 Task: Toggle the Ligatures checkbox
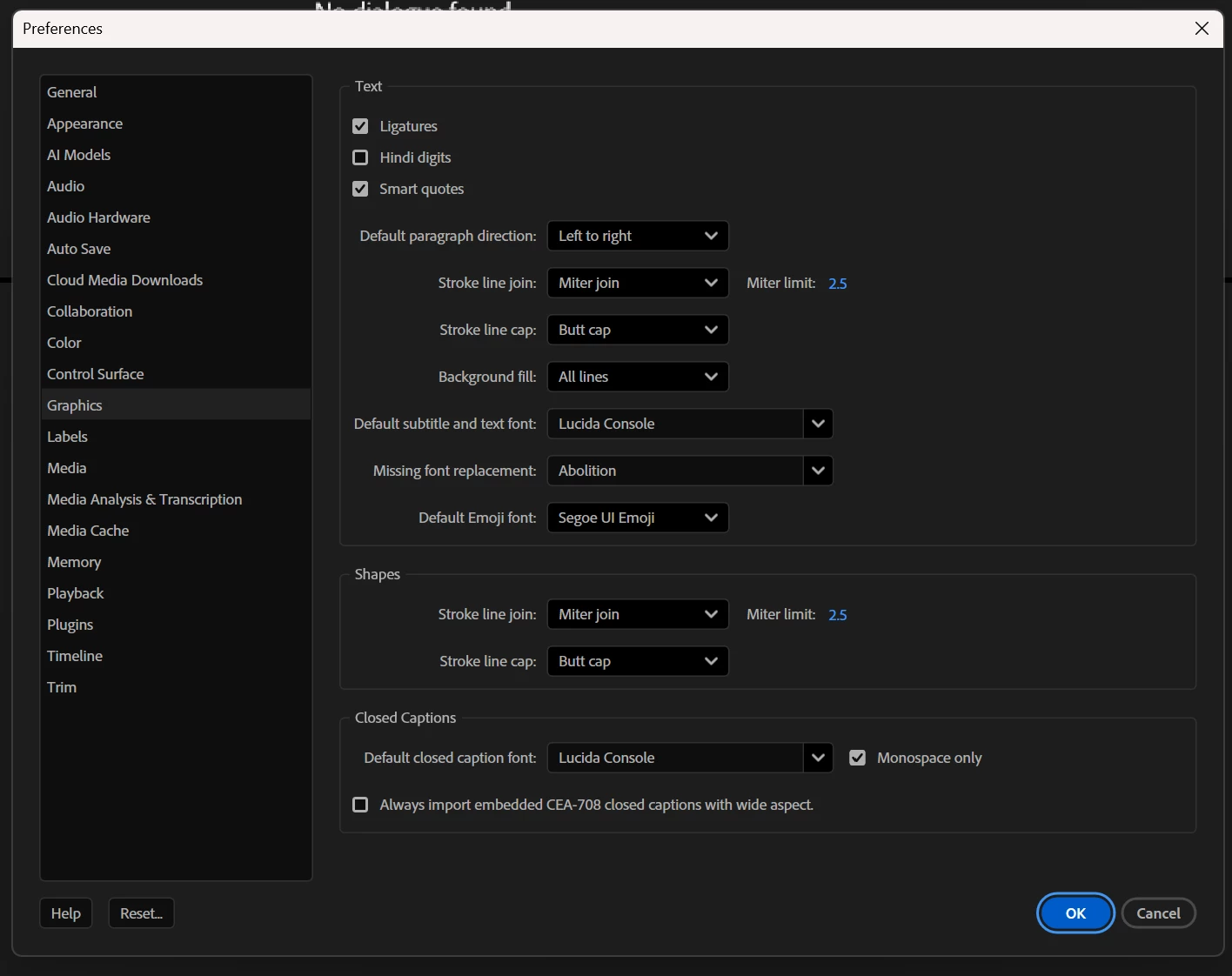[x=360, y=126]
